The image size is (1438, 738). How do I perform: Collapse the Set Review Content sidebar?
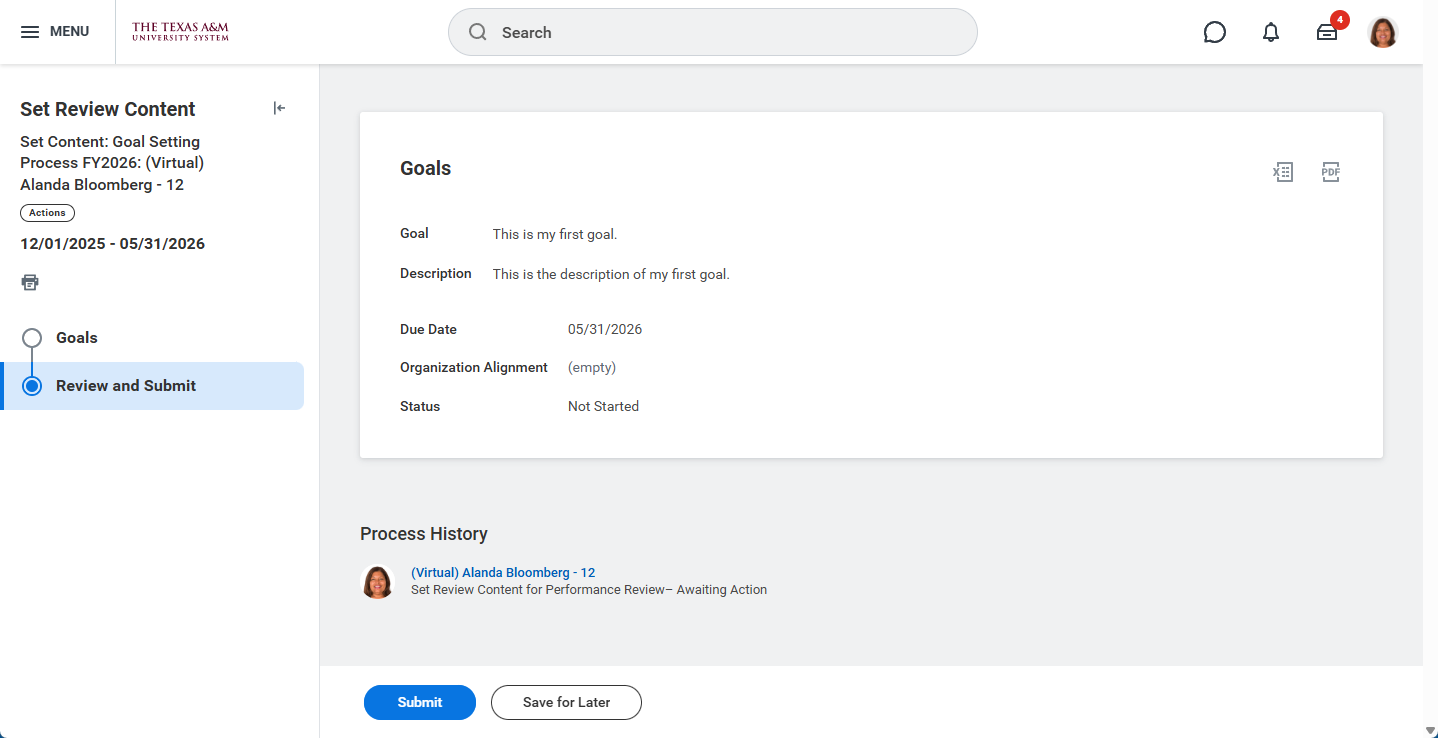click(279, 108)
